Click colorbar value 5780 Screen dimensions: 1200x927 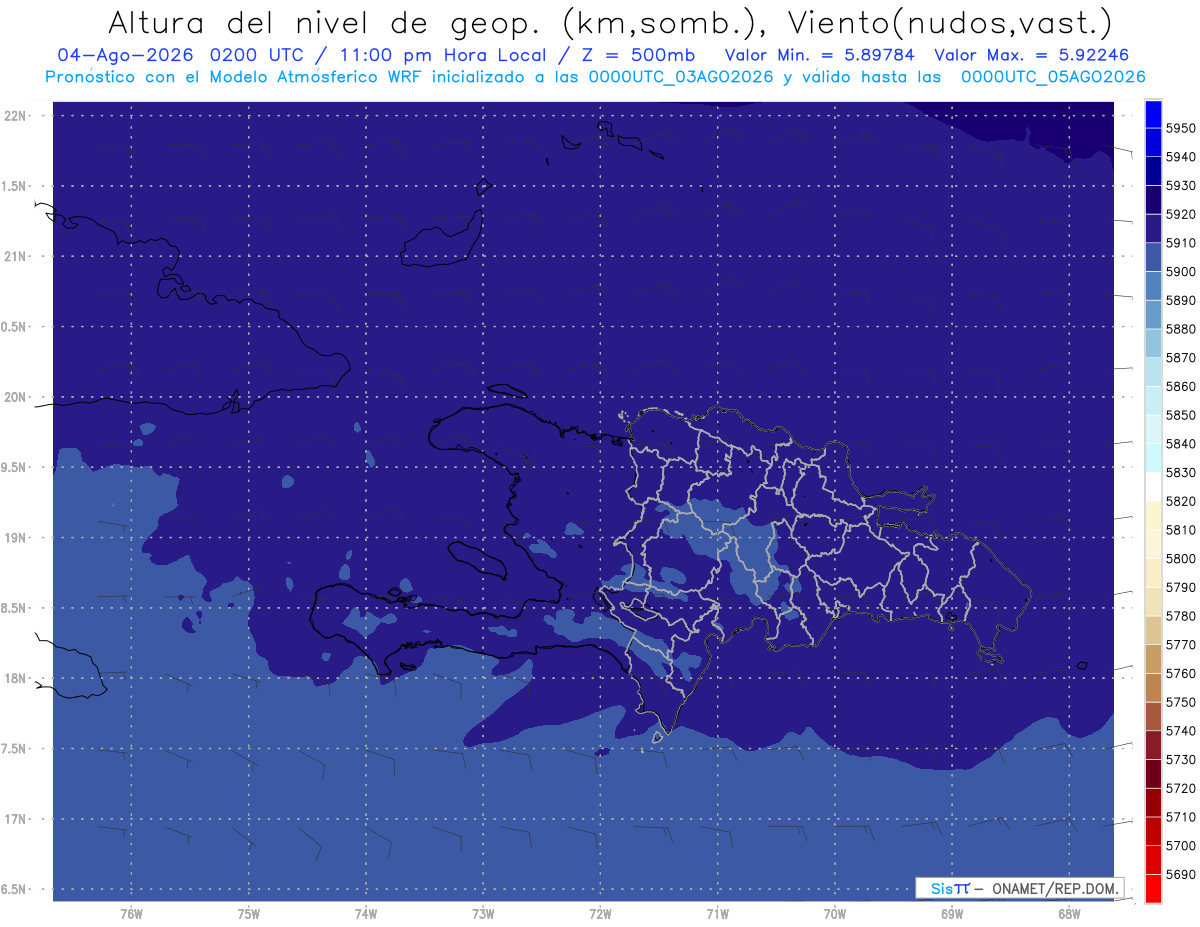[1181, 616]
